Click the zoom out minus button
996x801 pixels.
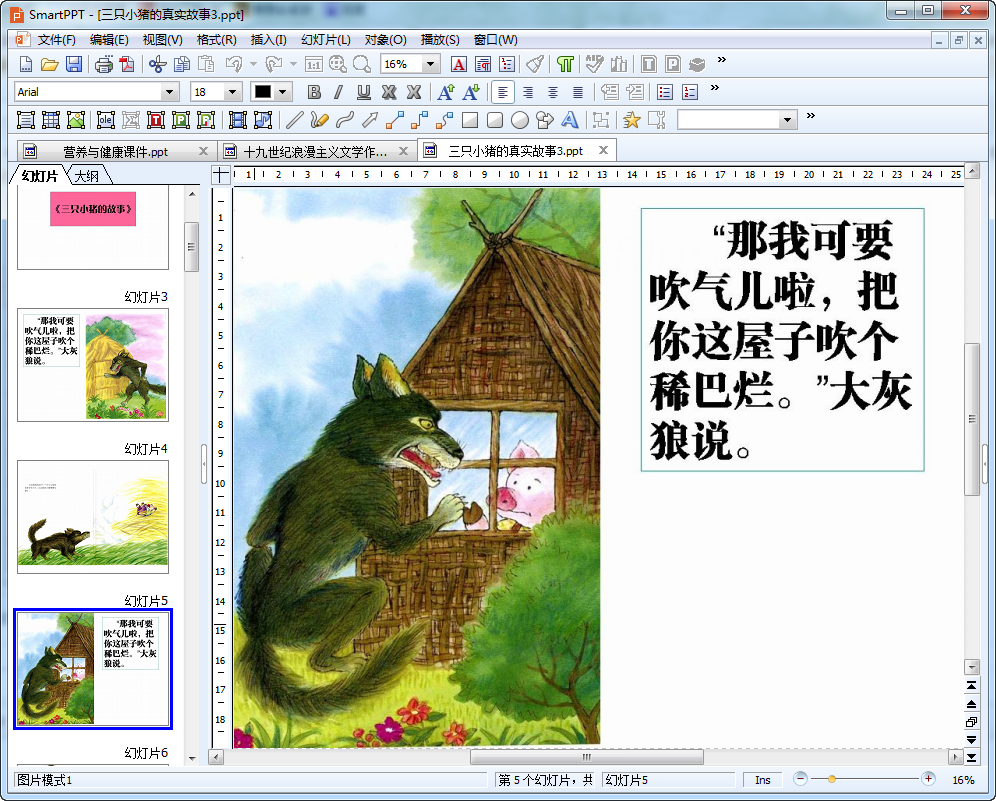(800, 779)
